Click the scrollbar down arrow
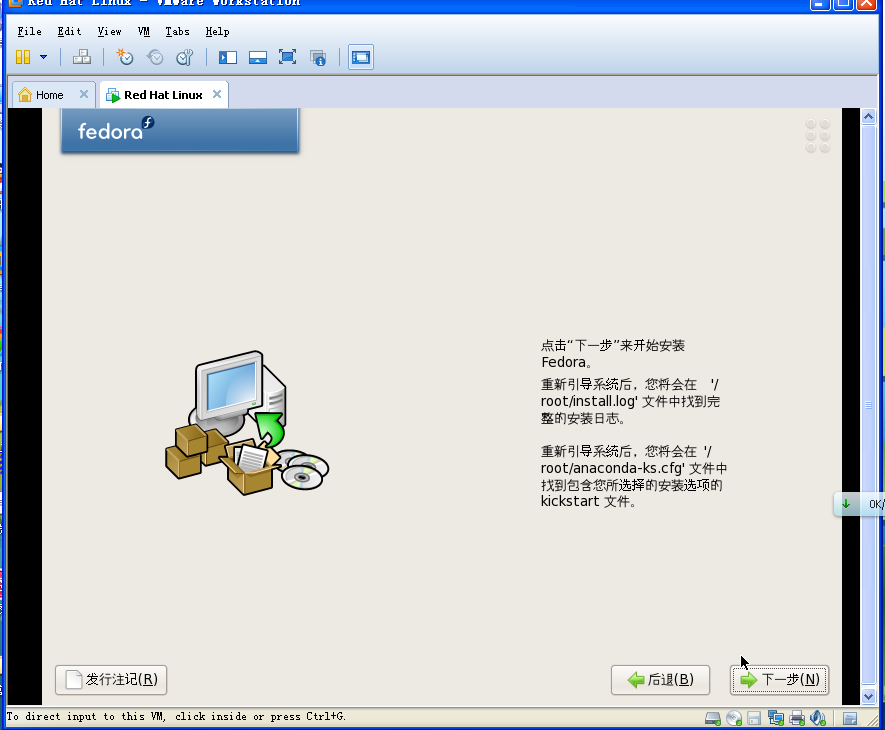This screenshot has height=730, width=885. (868, 695)
